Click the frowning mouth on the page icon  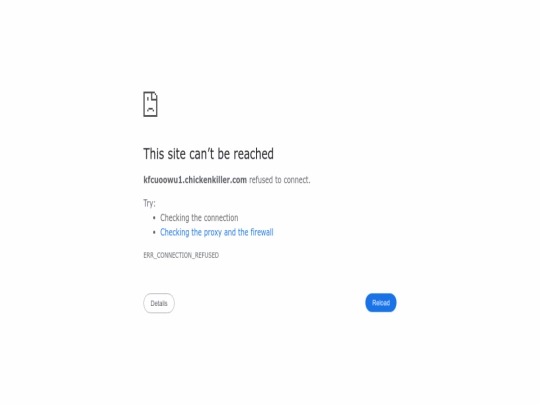click(150, 110)
